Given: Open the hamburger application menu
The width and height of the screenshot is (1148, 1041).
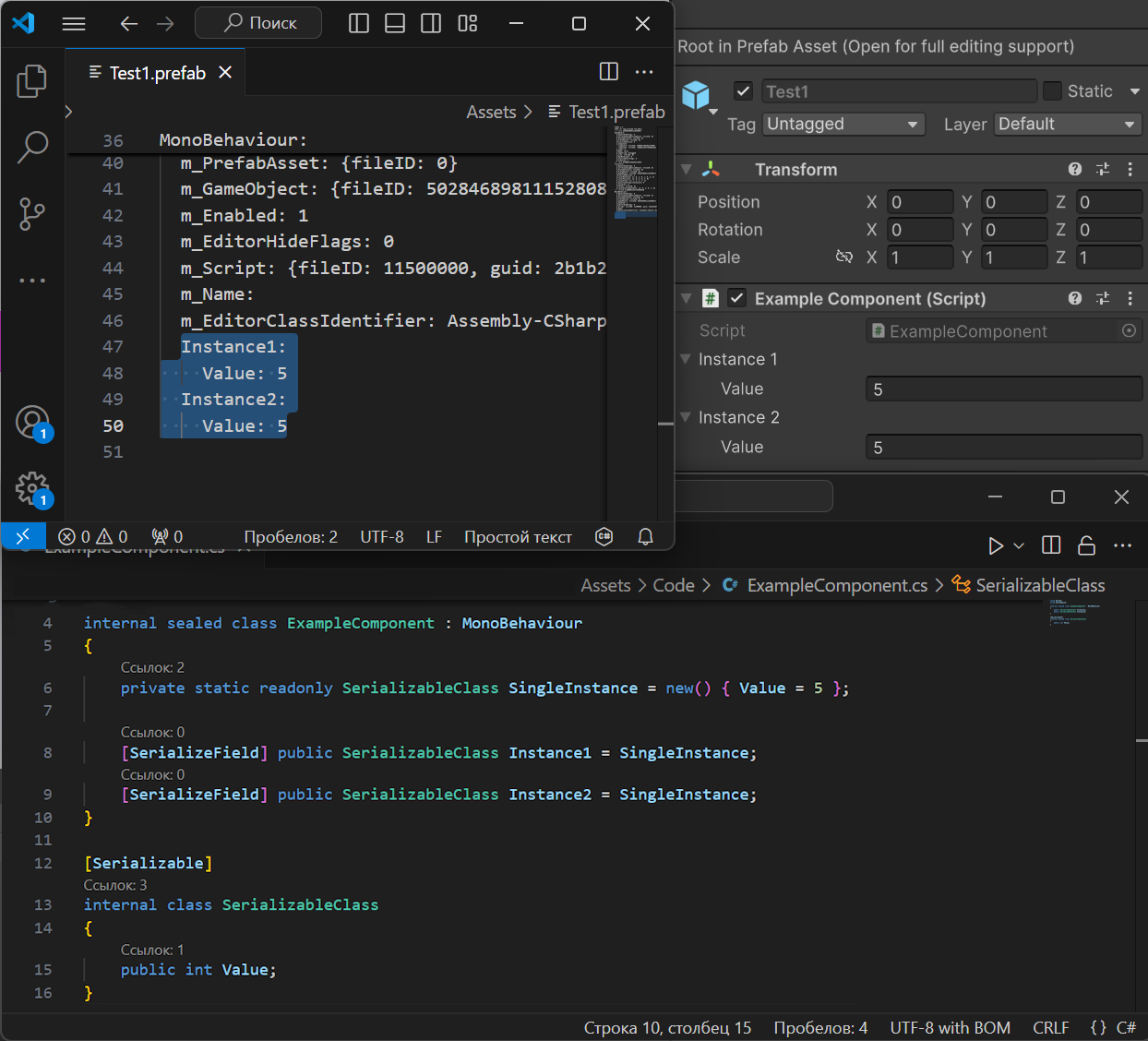Looking at the screenshot, I should pos(74,24).
